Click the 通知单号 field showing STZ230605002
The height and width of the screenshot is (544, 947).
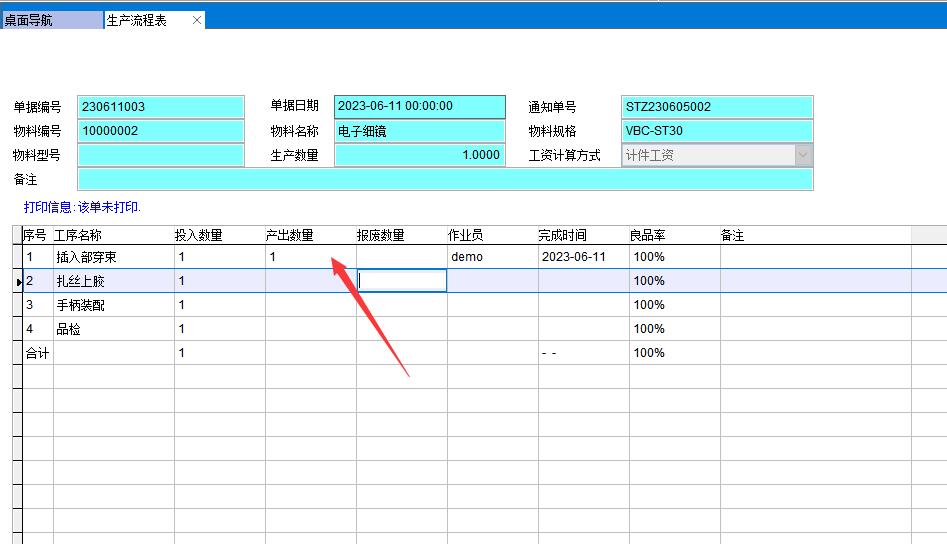click(716, 107)
